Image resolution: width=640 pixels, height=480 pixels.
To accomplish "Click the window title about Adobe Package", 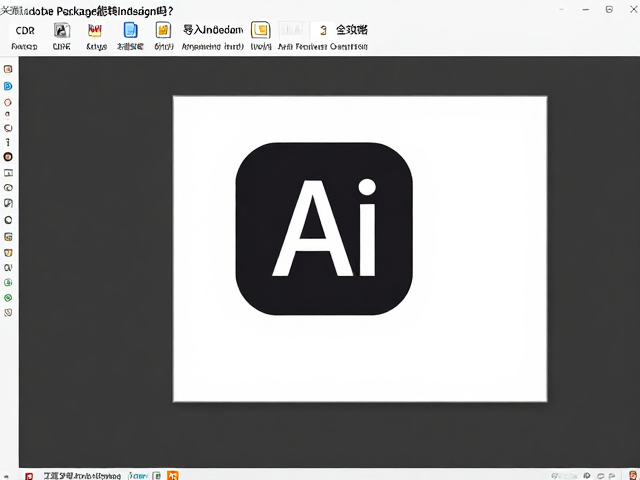I will (x=87, y=11).
